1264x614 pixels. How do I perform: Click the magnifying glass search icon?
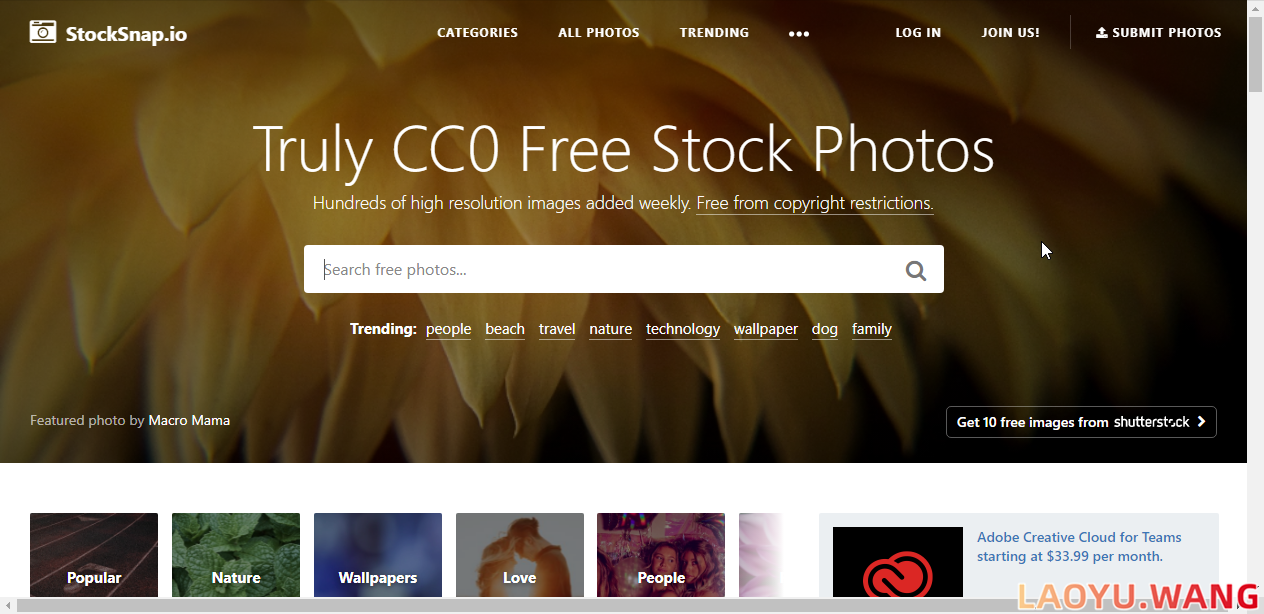[x=916, y=270]
